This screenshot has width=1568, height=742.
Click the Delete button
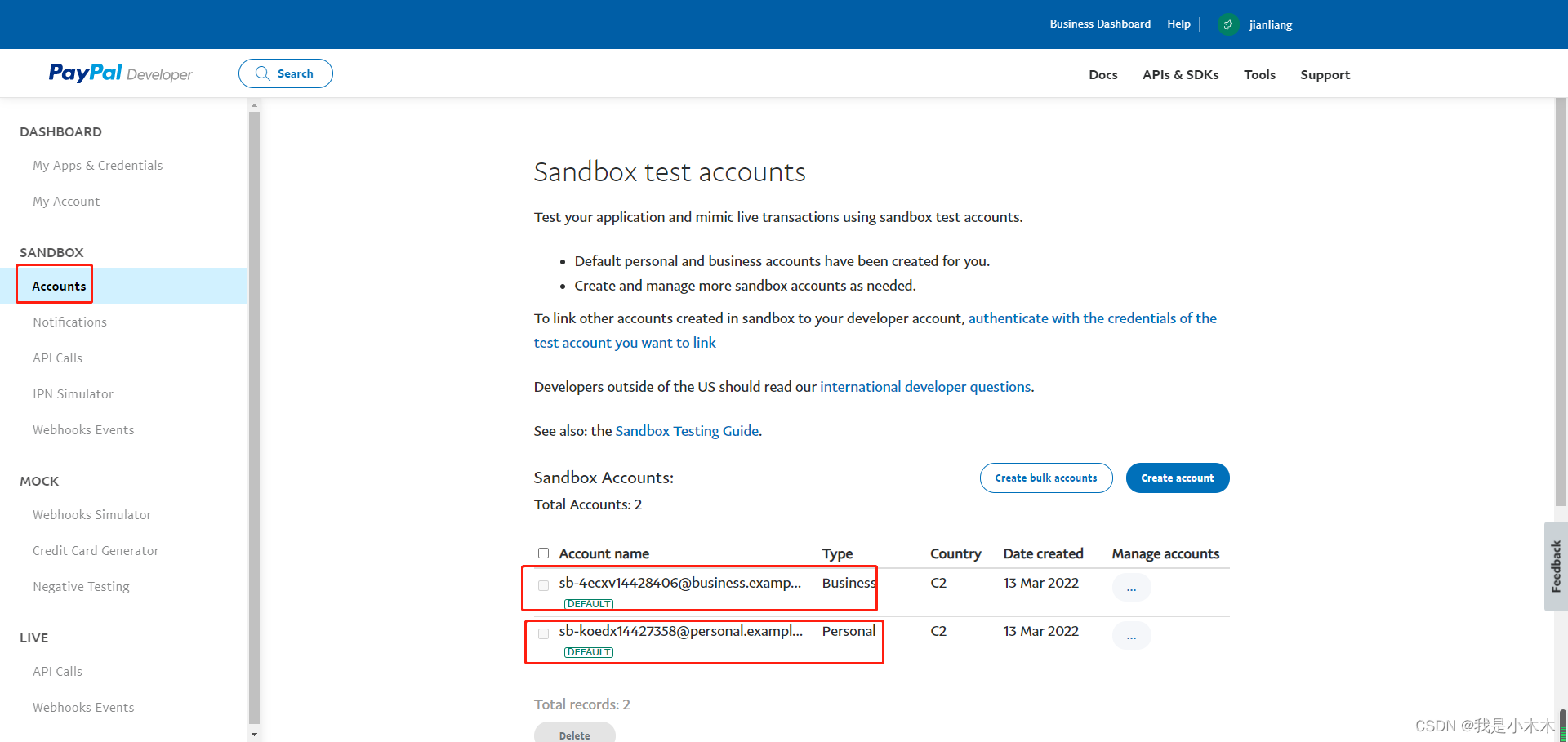click(x=575, y=732)
